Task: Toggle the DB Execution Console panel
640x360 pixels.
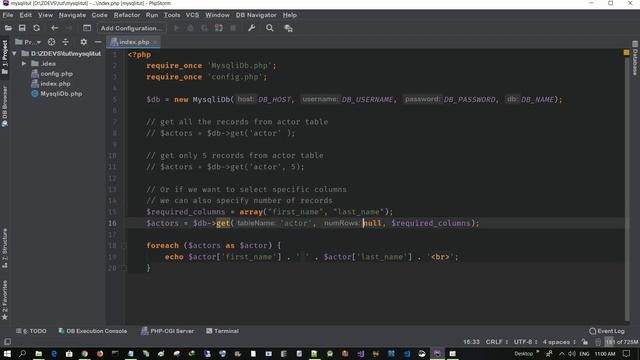Action: 92,331
